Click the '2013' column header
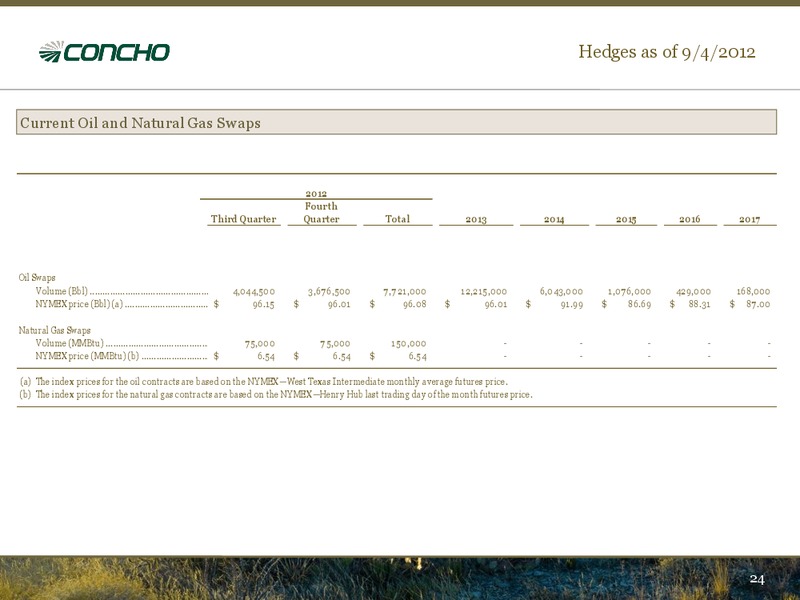This screenshot has width=800, height=600. pos(476,219)
